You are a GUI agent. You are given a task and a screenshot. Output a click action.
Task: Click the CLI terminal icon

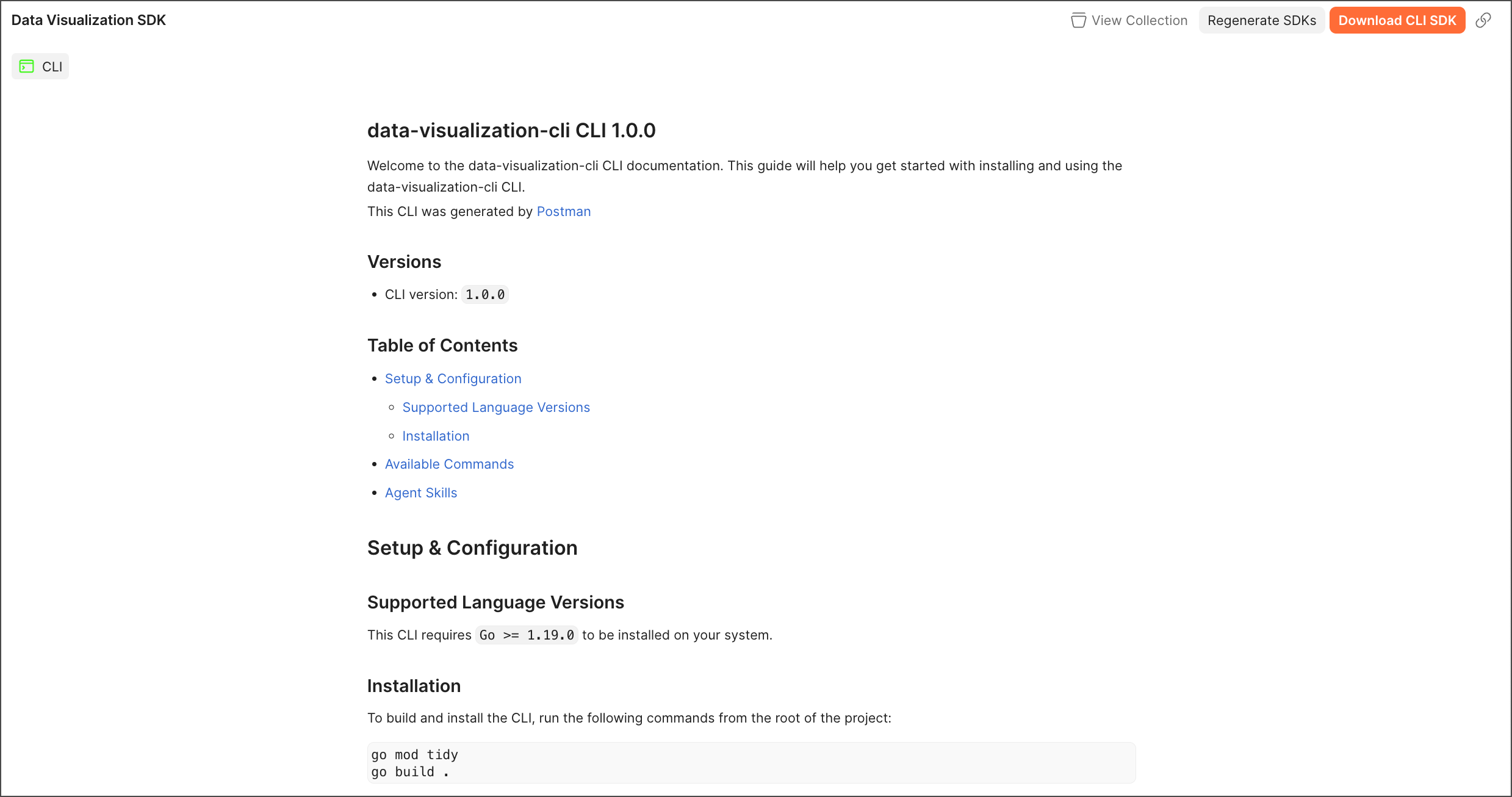[x=26, y=67]
